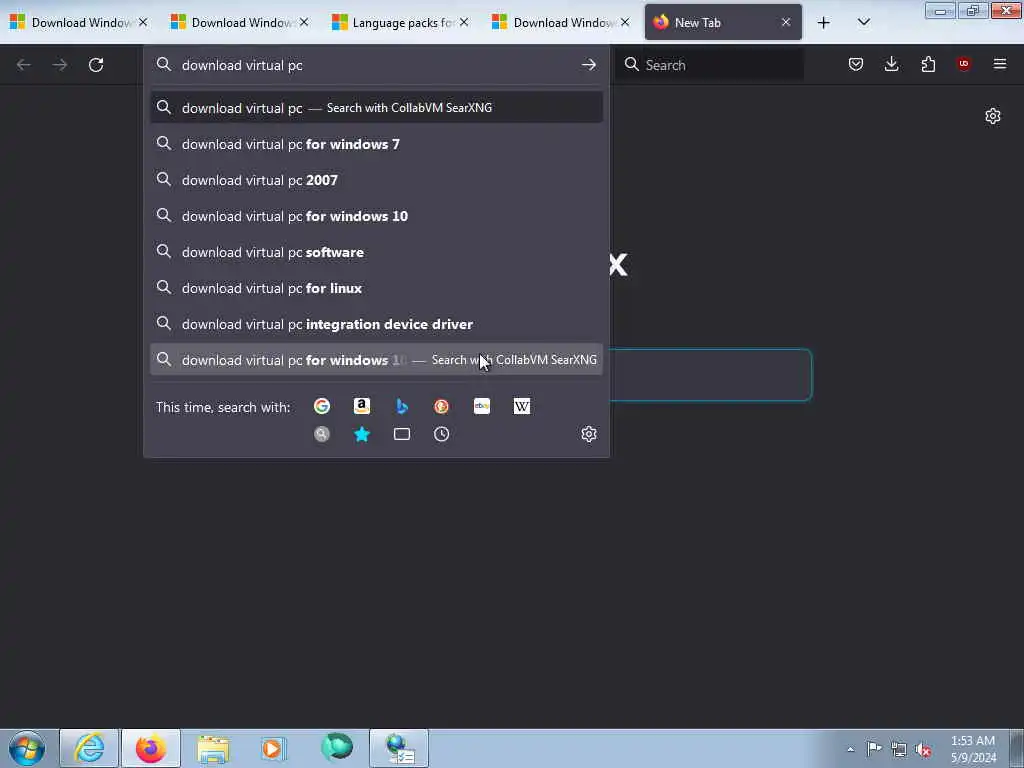Close the New Tab tab
1024x768 pixels.
tap(786, 23)
